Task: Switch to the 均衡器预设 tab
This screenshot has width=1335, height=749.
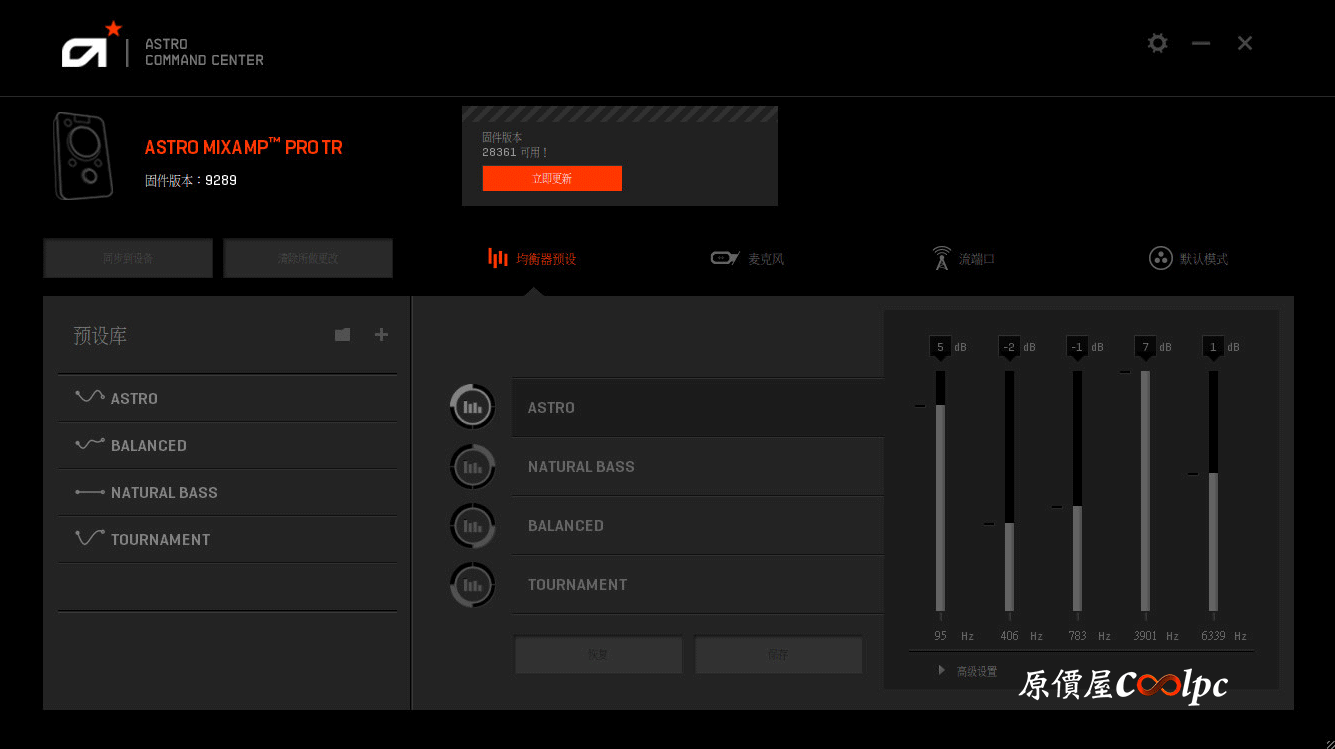Action: [x=532, y=259]
